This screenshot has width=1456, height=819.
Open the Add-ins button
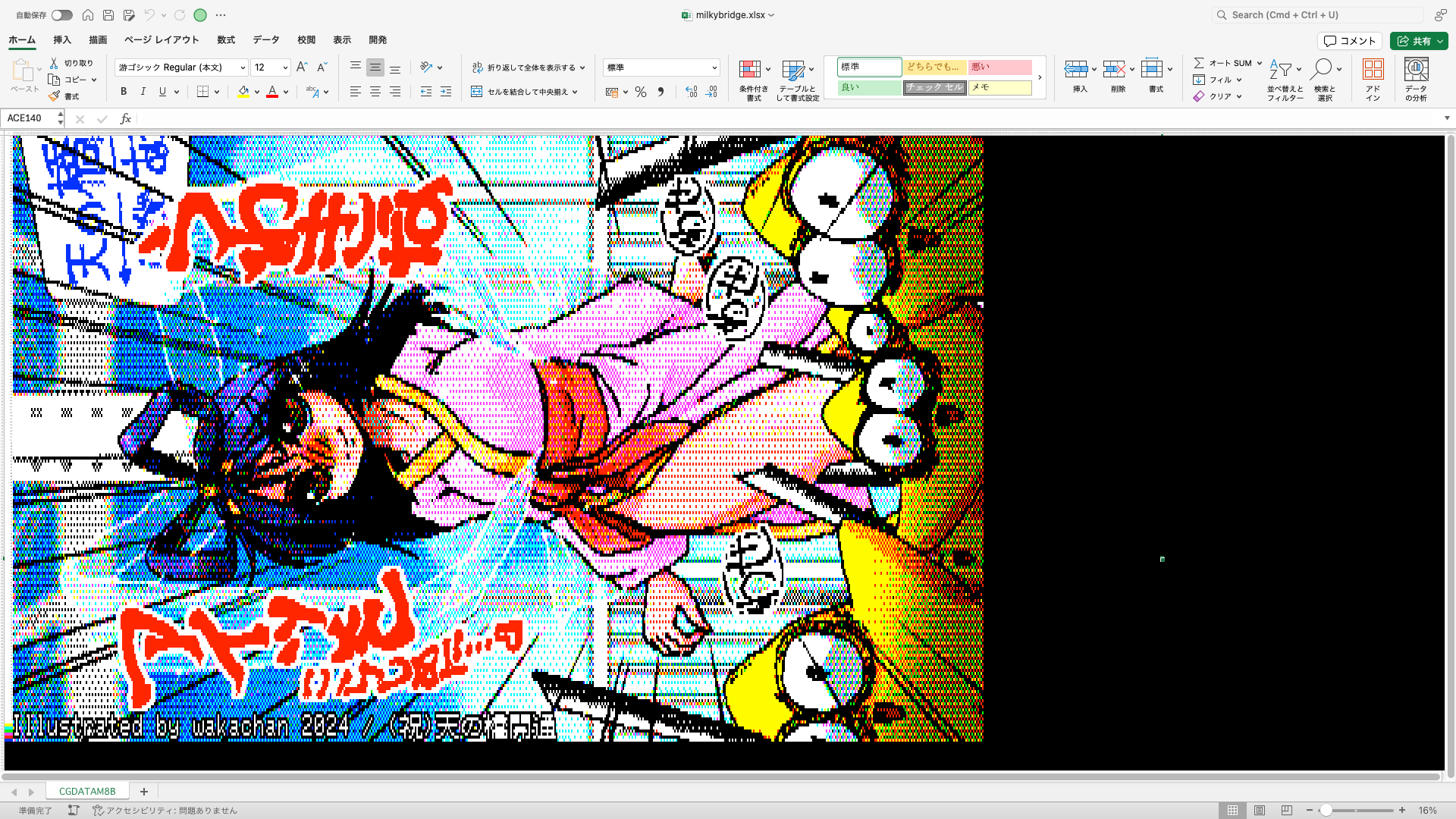pyautogui.click(x=1373, y=80)
